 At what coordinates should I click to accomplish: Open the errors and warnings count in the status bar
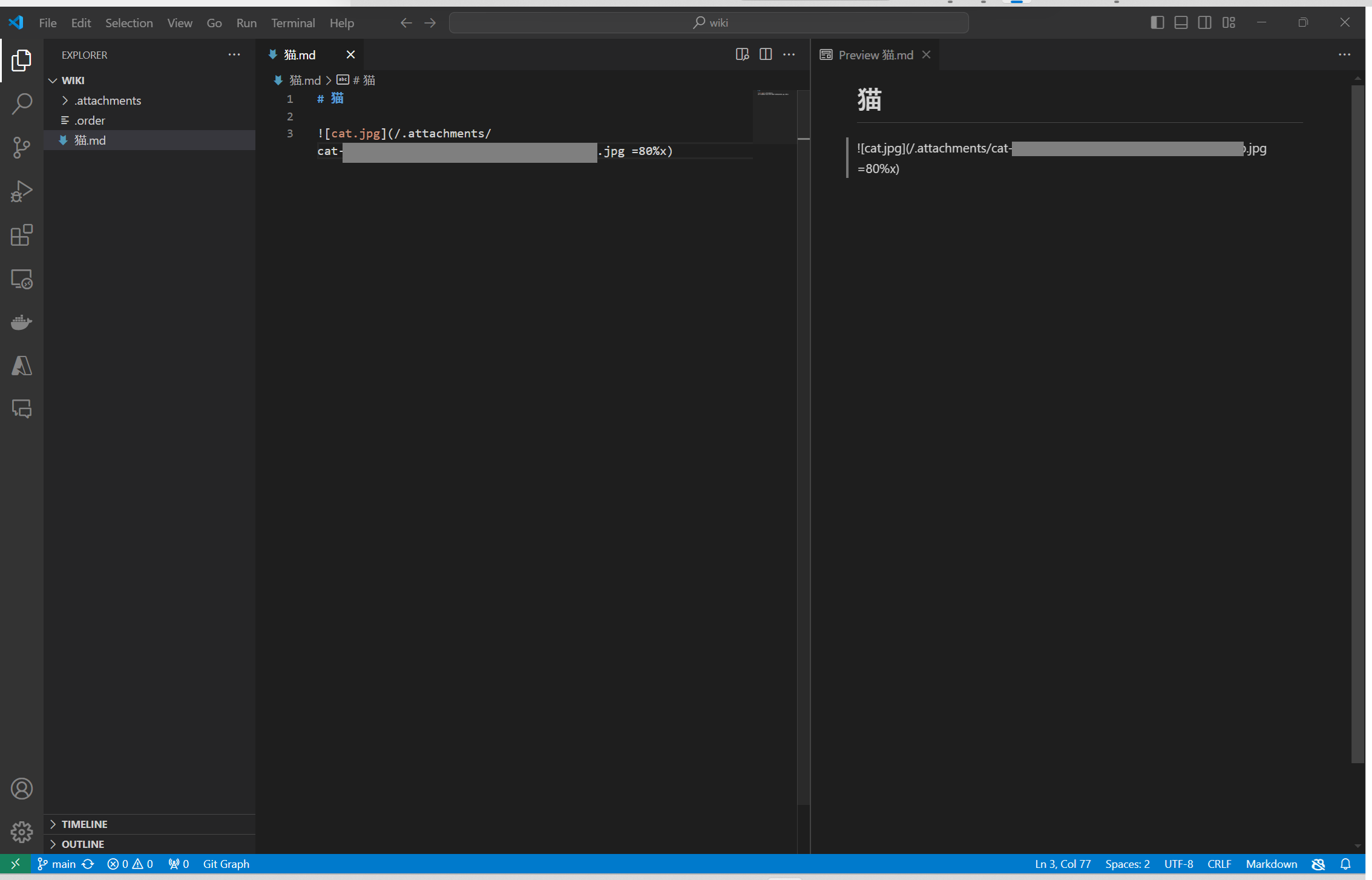[x=130, y=864]
